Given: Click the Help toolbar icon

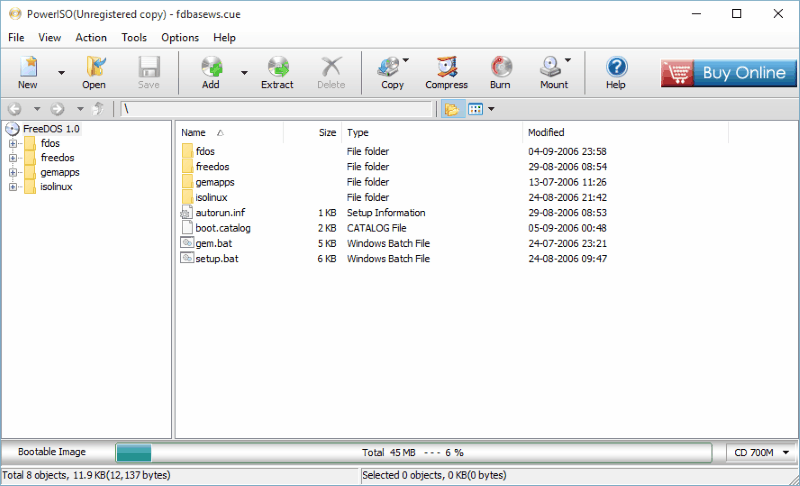Looking at the screenshot, I should pos(616,72).
